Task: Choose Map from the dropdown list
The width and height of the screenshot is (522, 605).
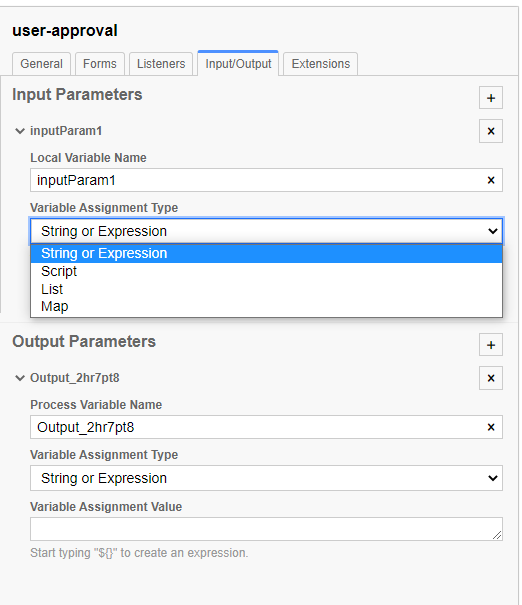Action: pos(266,306)
